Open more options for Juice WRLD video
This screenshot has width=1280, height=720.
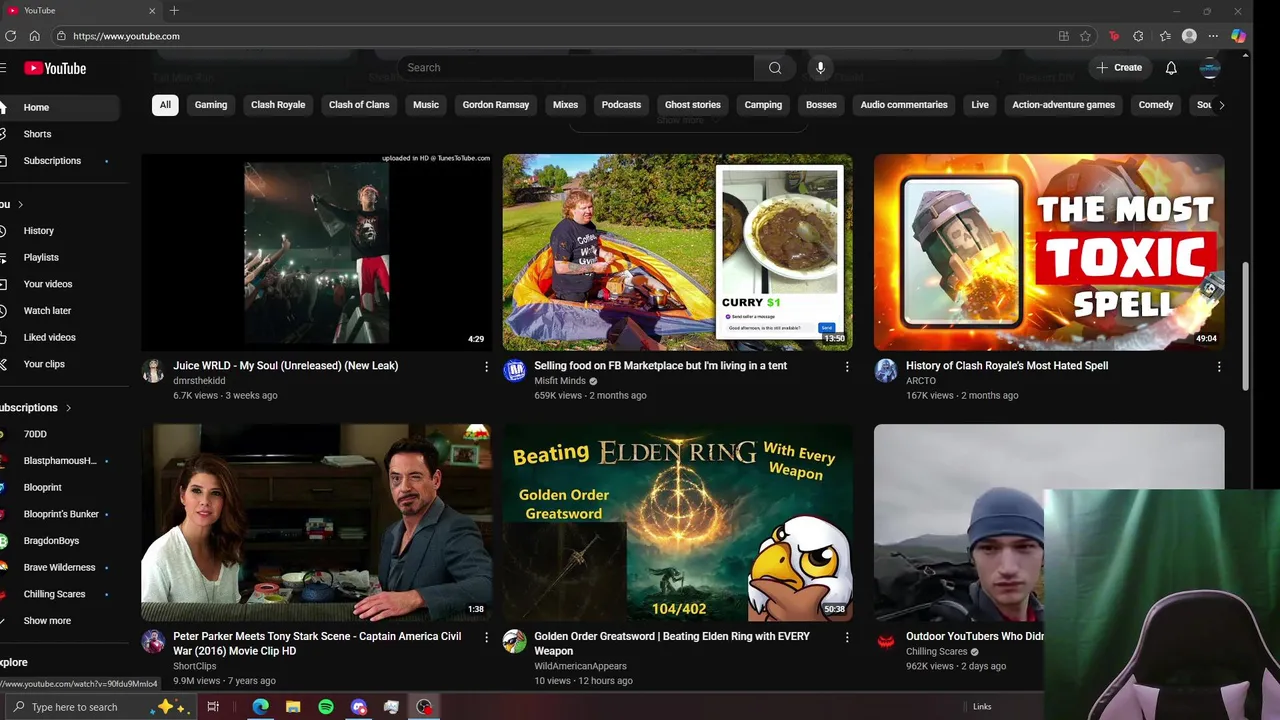pos(486,367)
